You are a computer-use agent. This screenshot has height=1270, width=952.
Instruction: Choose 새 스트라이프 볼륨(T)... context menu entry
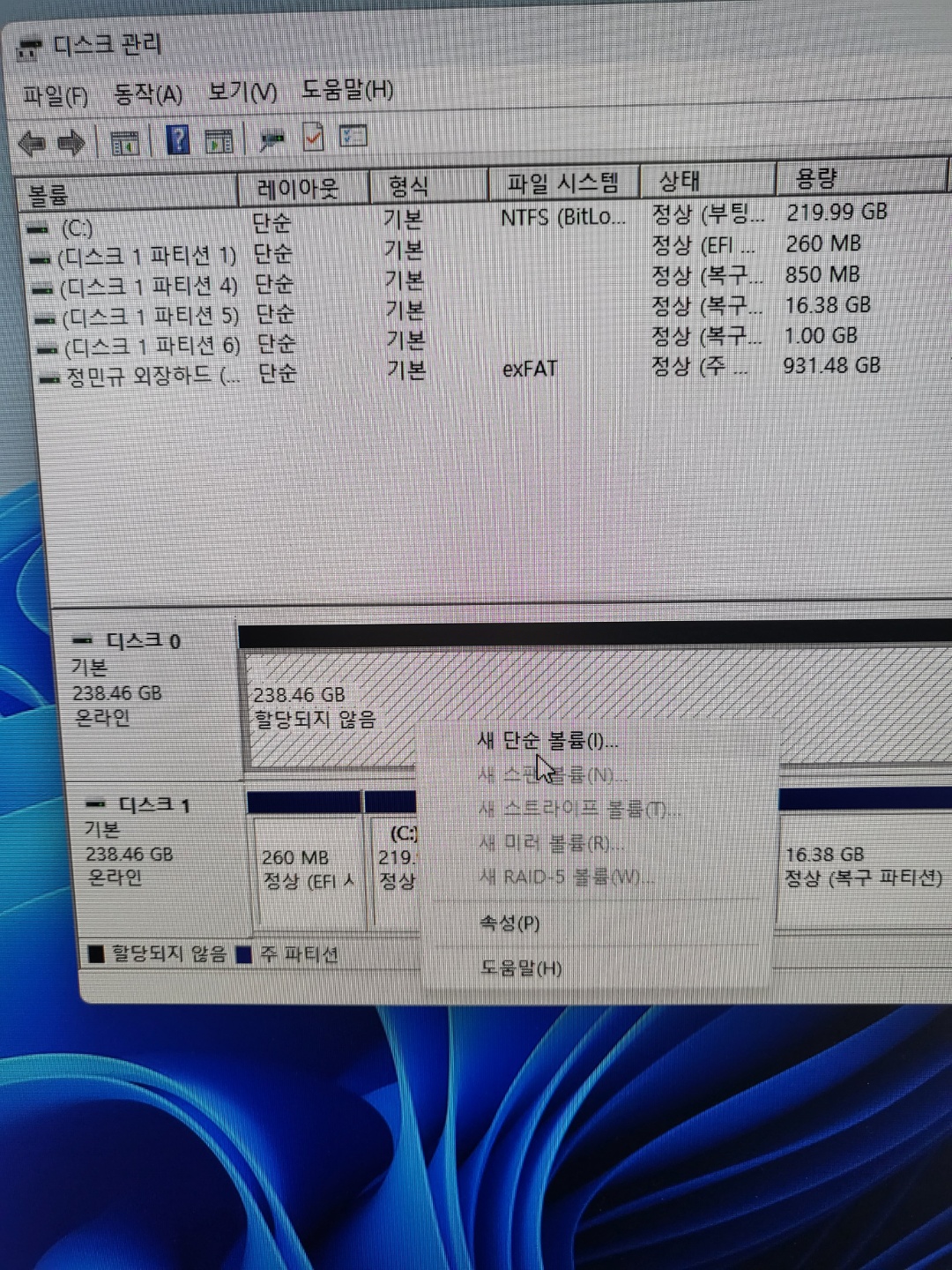[x=579, y=809]
